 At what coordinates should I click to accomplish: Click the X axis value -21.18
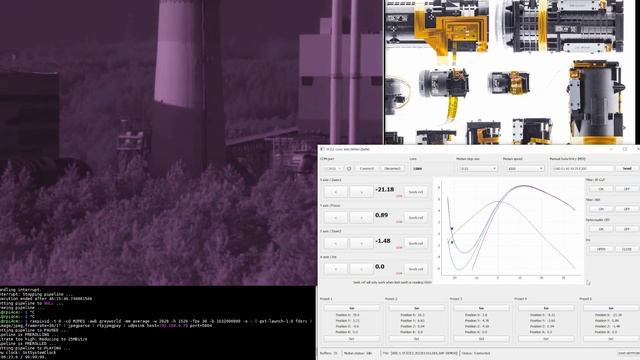click(384, 189)
